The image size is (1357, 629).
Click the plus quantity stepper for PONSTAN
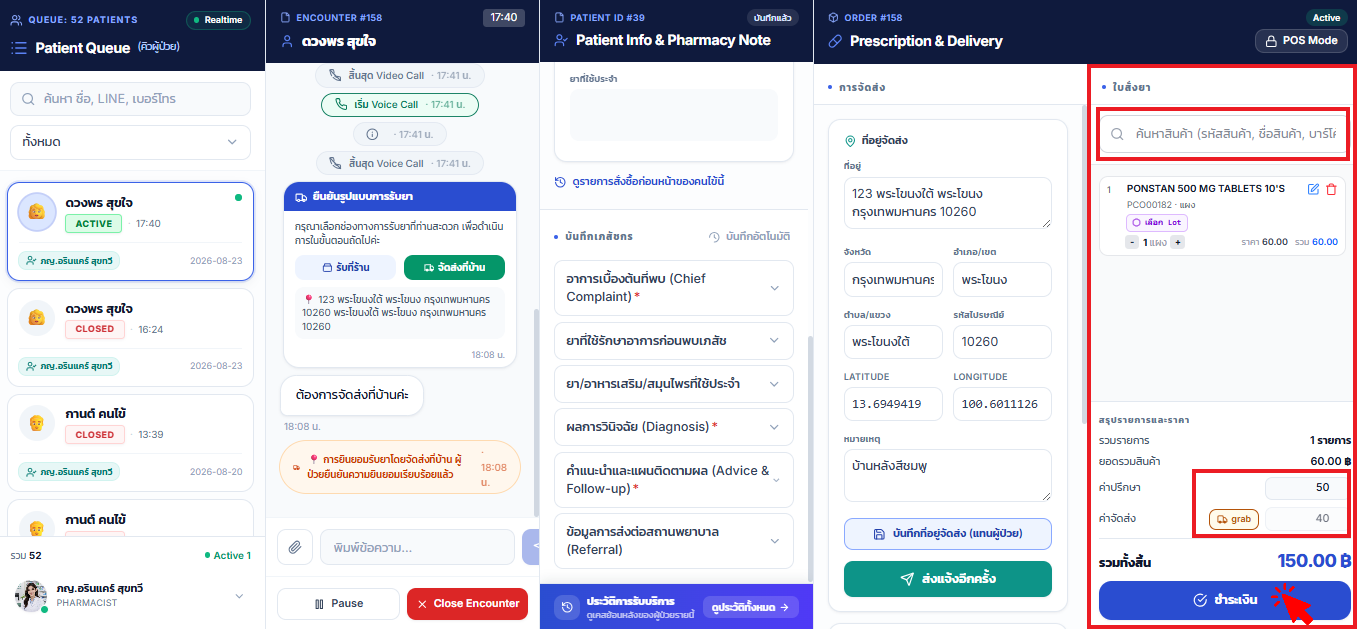pyautogui.click(x=1178, y=242)
